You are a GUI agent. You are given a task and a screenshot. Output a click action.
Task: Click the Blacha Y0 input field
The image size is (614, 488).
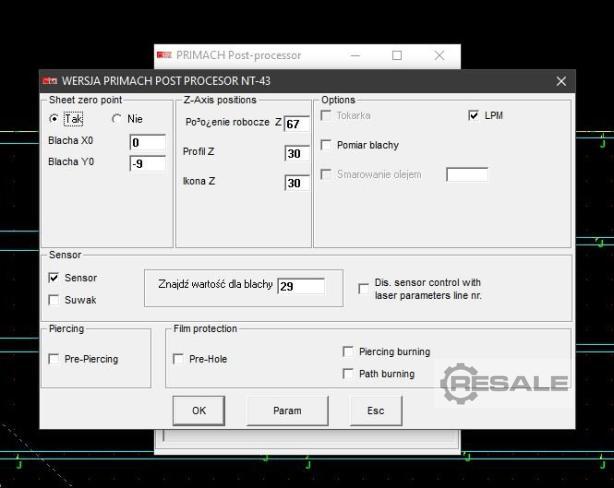coord(147,164)
